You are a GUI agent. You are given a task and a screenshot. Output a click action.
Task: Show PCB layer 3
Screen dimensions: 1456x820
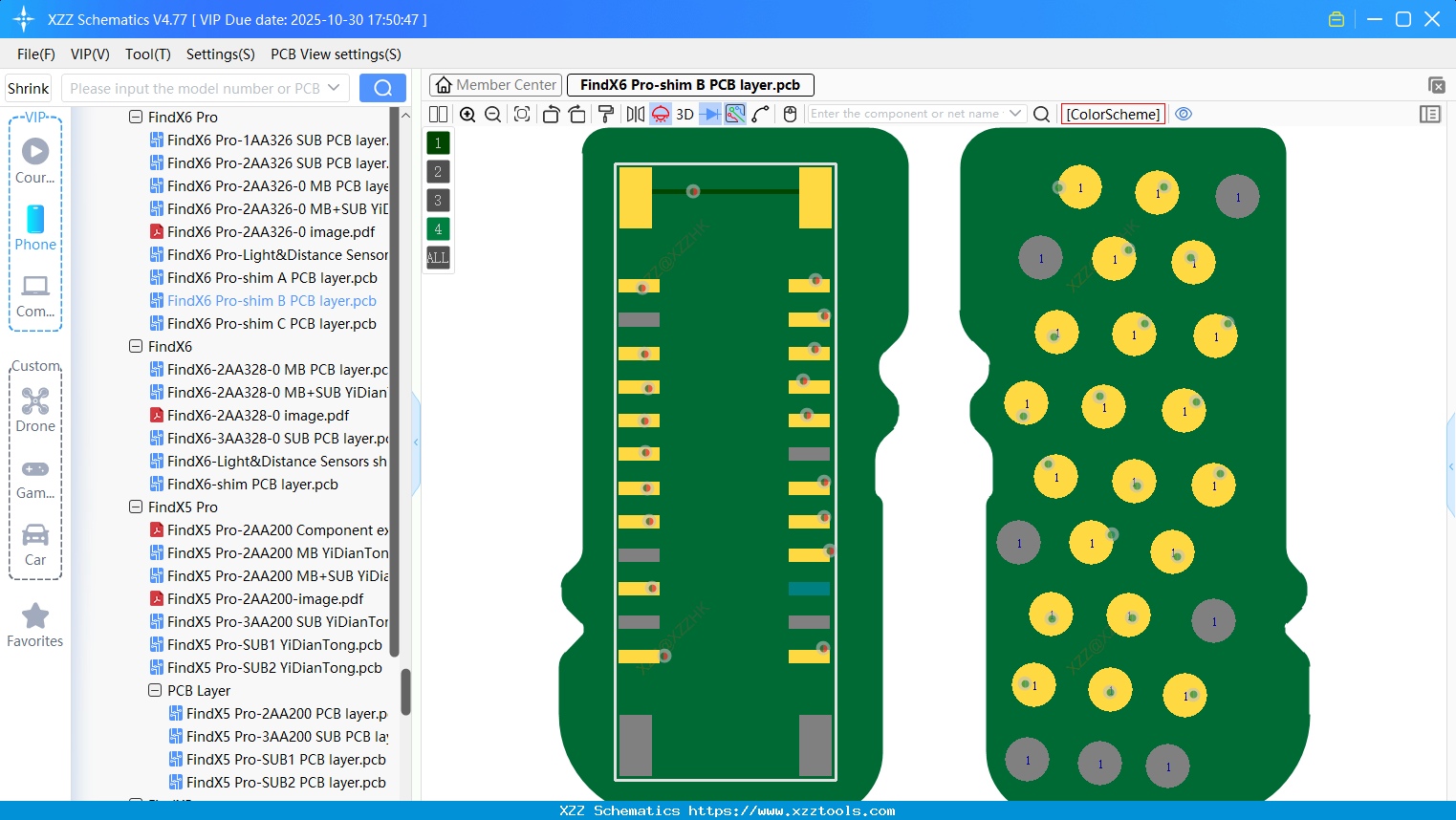[438, 200]
